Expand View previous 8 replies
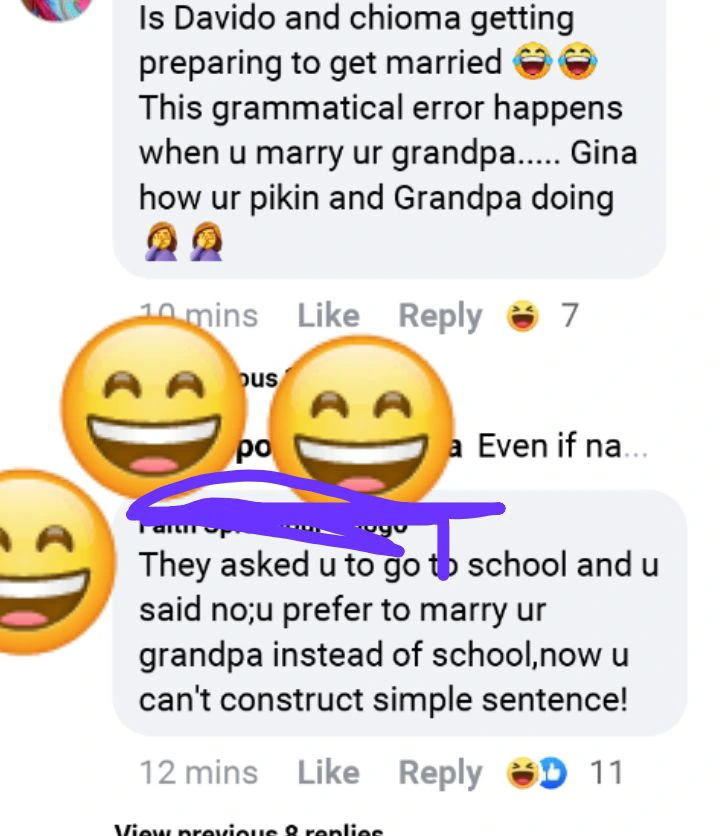This screenshot has height=836, width=720. pos(249,830)
